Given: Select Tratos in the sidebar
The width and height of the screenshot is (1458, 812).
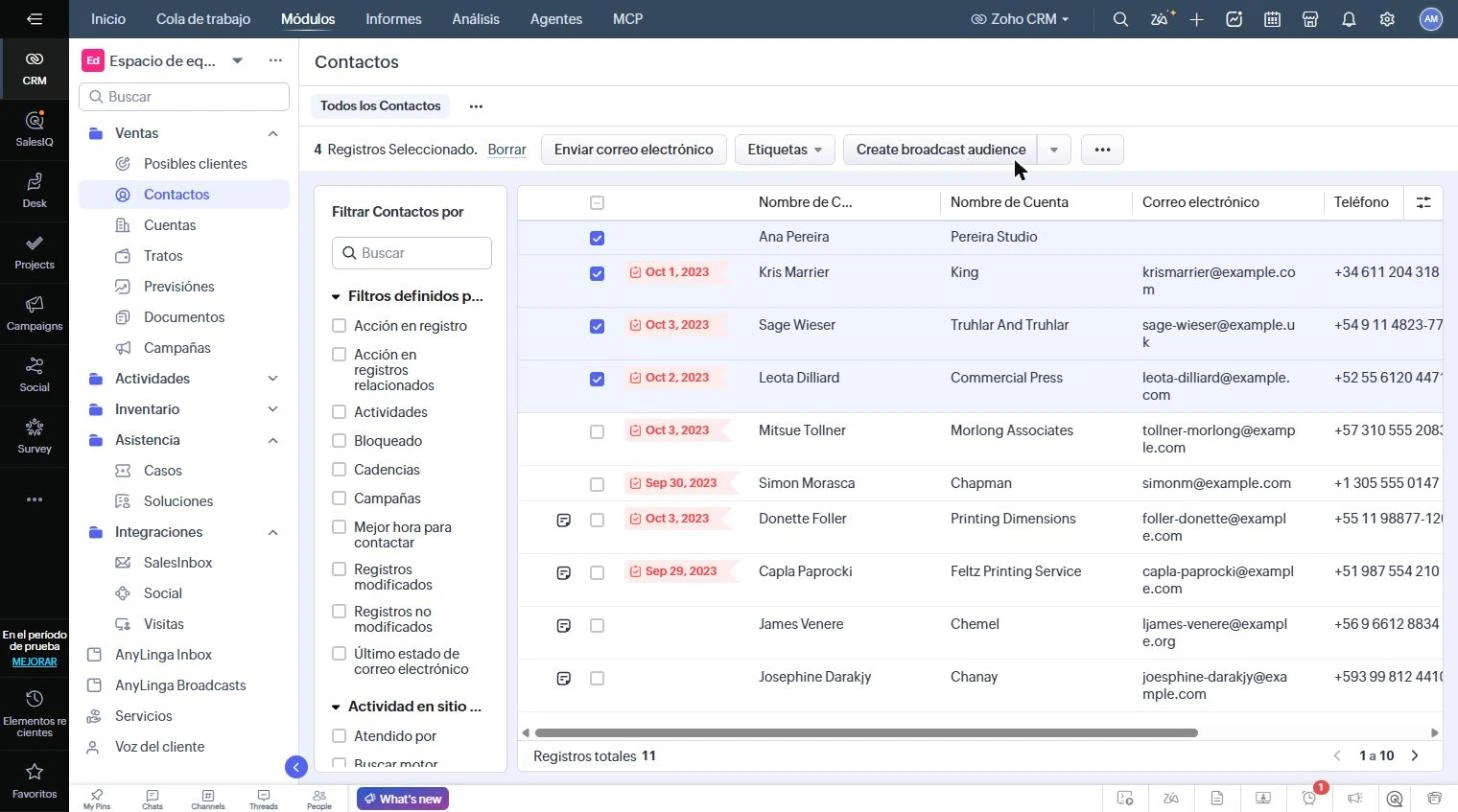Looking at the screenshot, I should [163, 256].
